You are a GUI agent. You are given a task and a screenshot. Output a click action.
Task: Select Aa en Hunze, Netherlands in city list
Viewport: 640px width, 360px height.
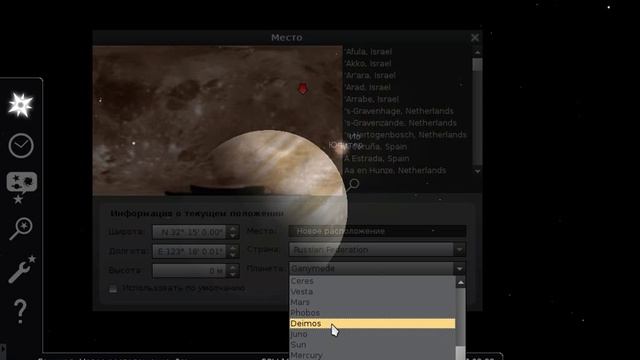click(395, 171)
